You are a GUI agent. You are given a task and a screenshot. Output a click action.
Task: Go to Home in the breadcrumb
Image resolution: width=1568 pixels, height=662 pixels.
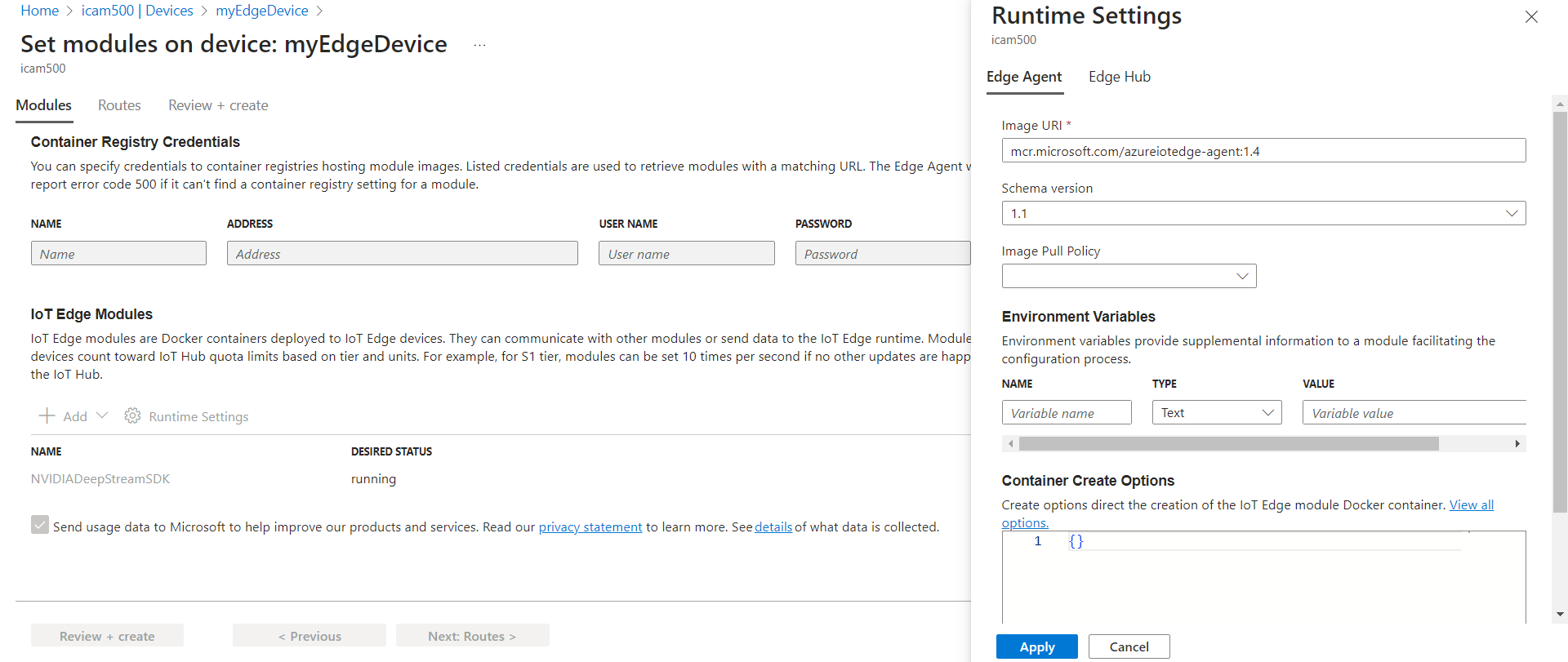point(40,11)
